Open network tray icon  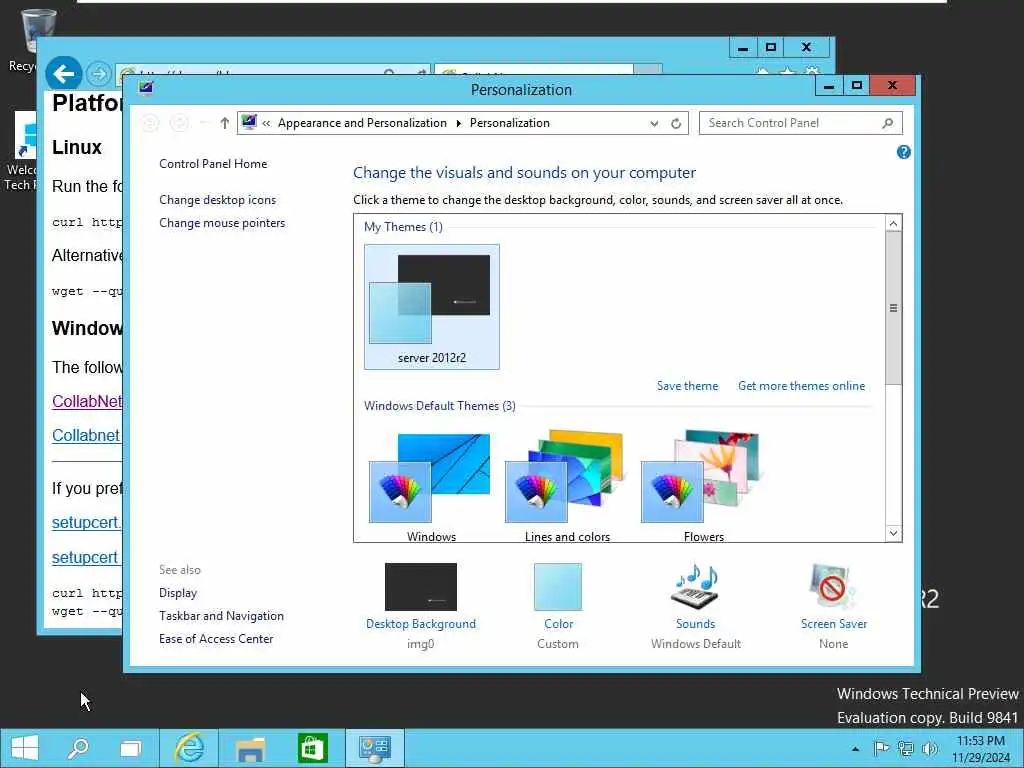(x=905, y=748)
